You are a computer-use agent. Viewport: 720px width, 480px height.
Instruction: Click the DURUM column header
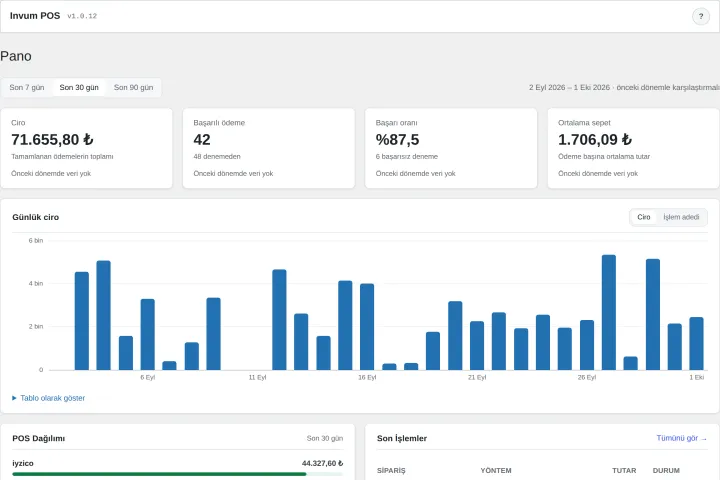(666, 471)
